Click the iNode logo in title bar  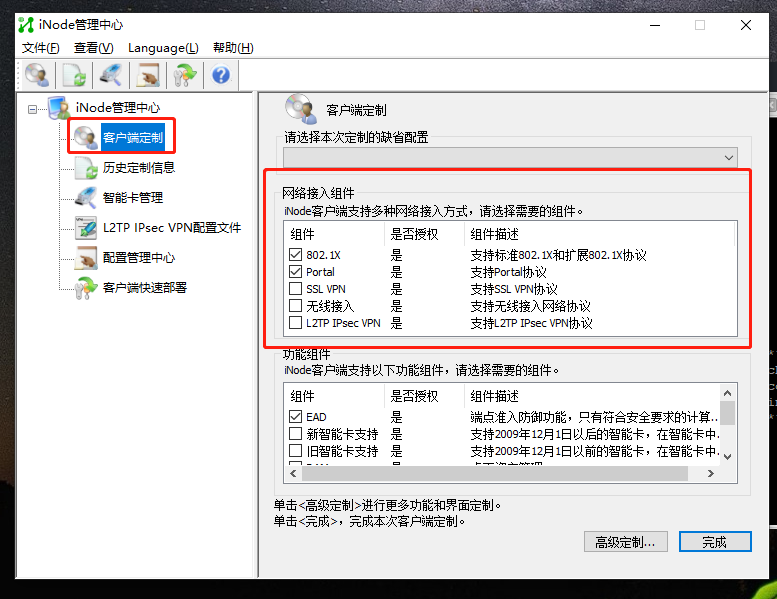point(26,25)
